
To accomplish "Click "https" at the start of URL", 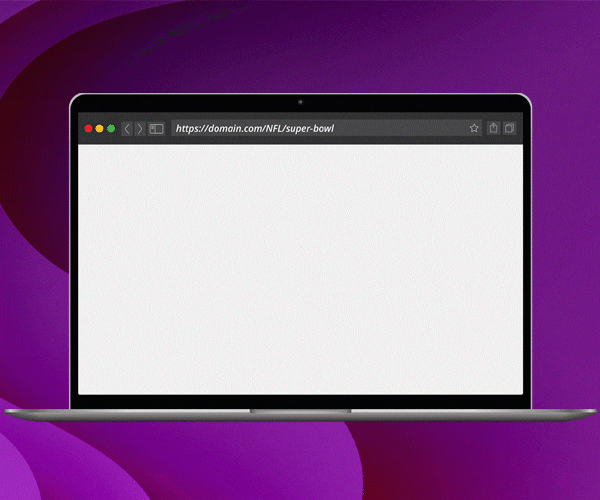I will tap(187, 129).
